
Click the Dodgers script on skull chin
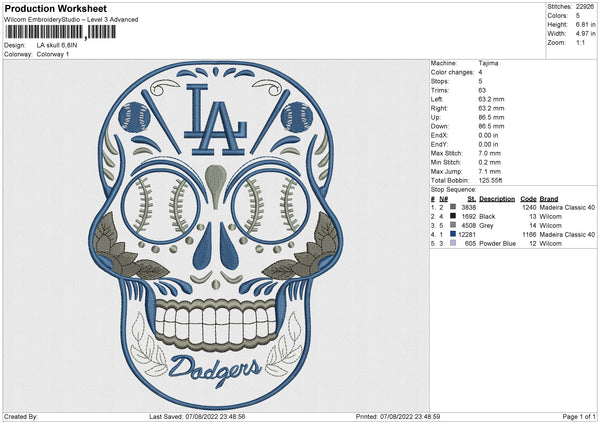[x=217, y=369]
